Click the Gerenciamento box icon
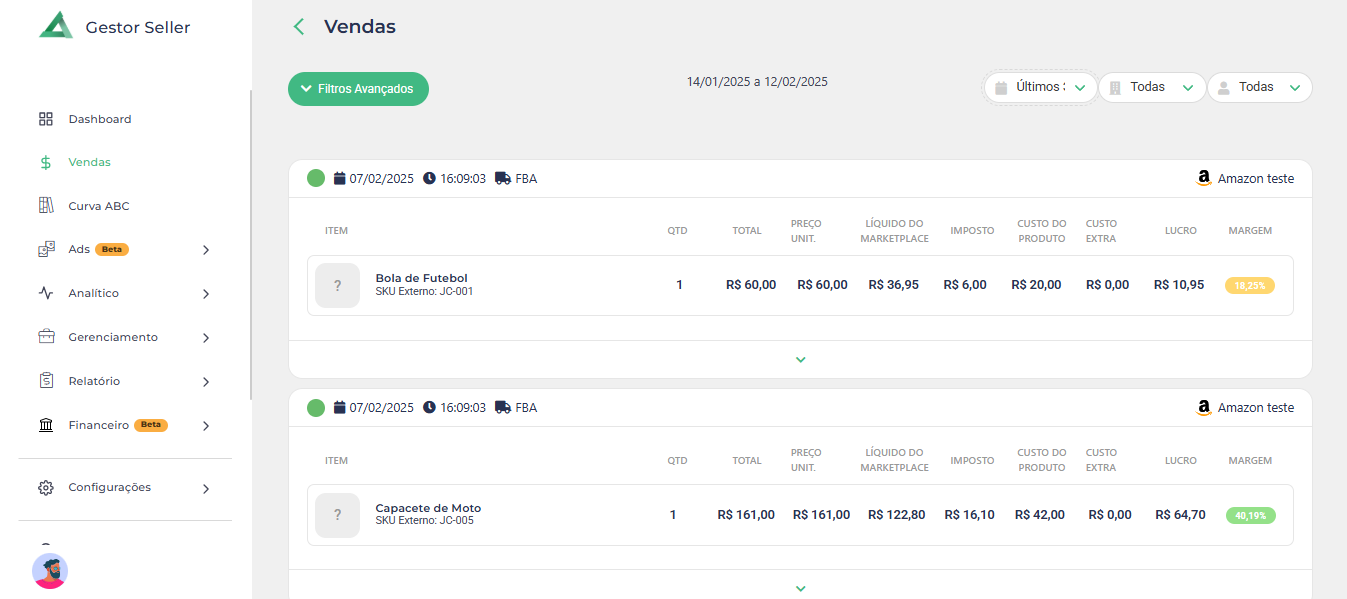The height and width of the screenshot is (599, 1347). coord(46,337)
